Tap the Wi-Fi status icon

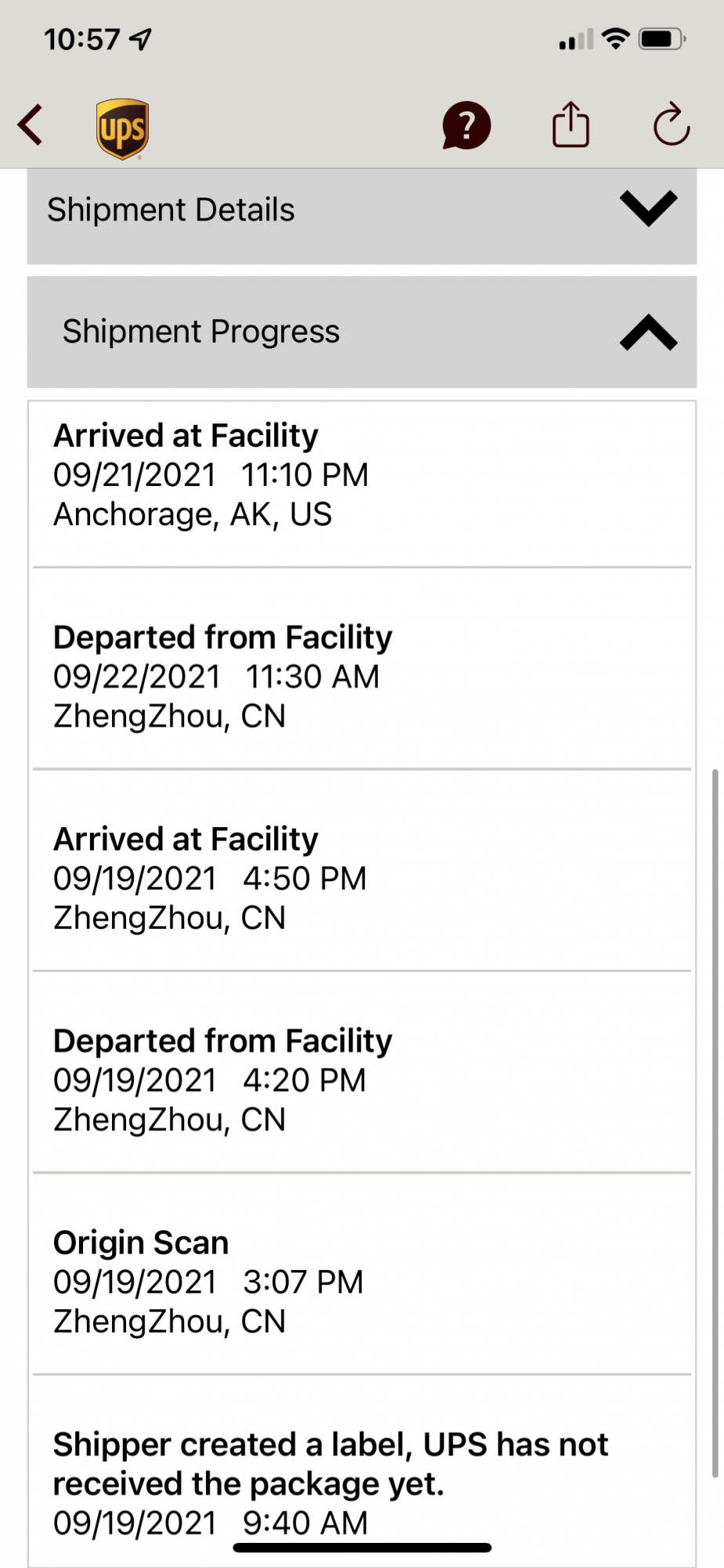pos(617,38)
